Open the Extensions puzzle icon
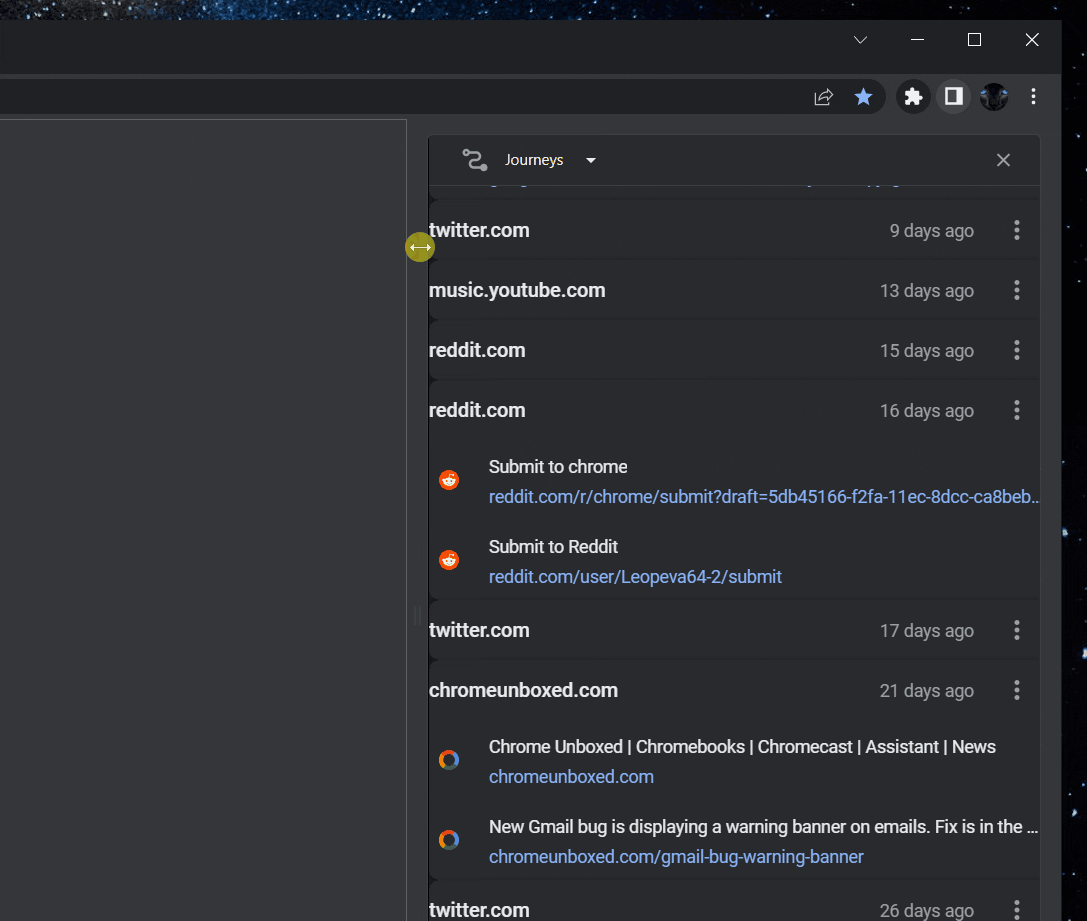This screenshot has width=1087, height=921. [913, 96]
